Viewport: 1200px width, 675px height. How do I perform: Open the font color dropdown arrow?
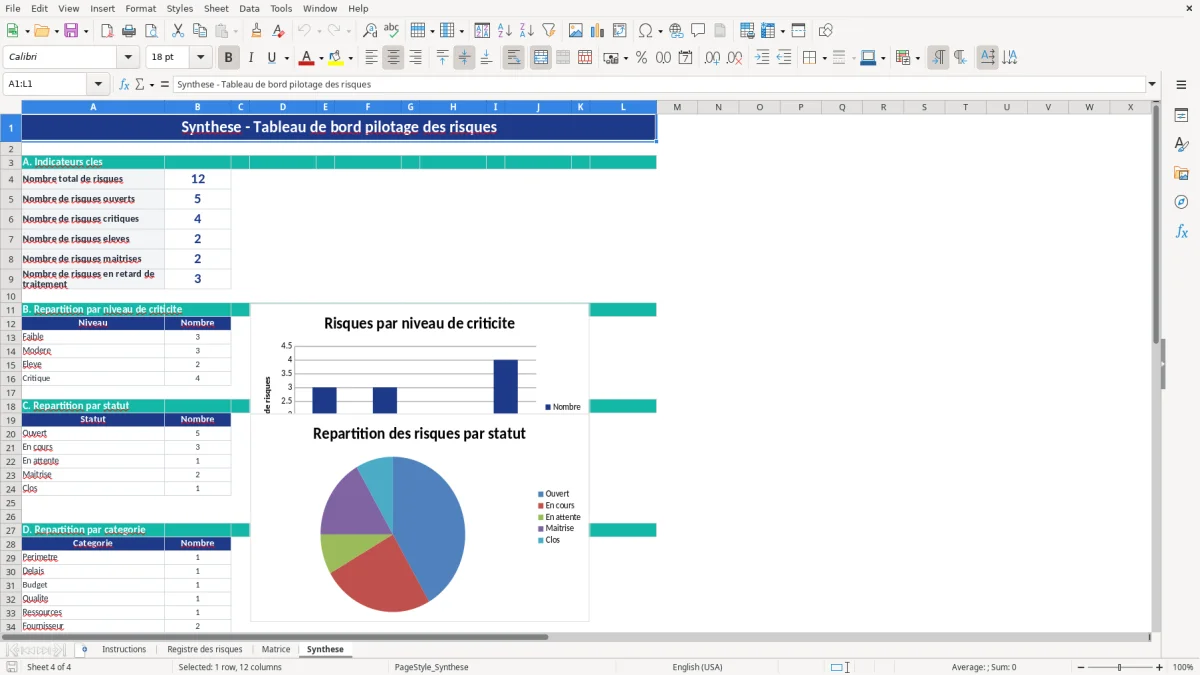[x=320, y=58]
